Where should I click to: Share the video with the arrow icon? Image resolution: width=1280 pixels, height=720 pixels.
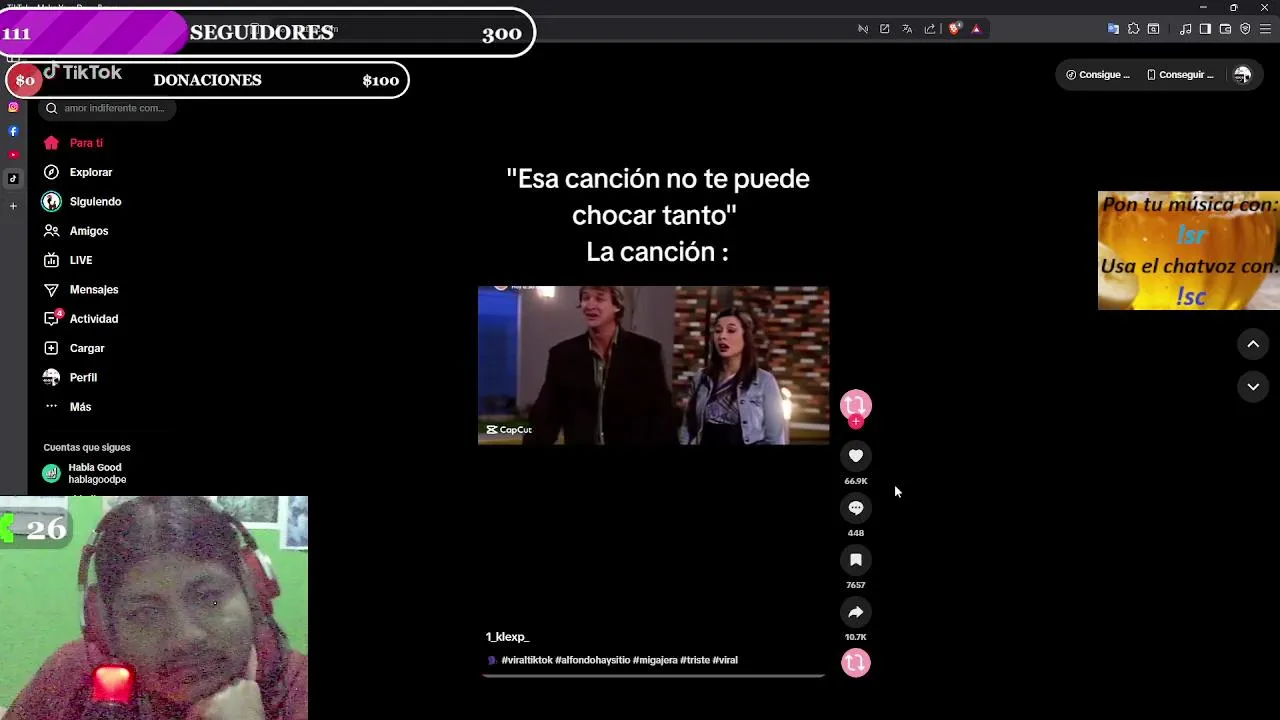[x=856, y=612]
